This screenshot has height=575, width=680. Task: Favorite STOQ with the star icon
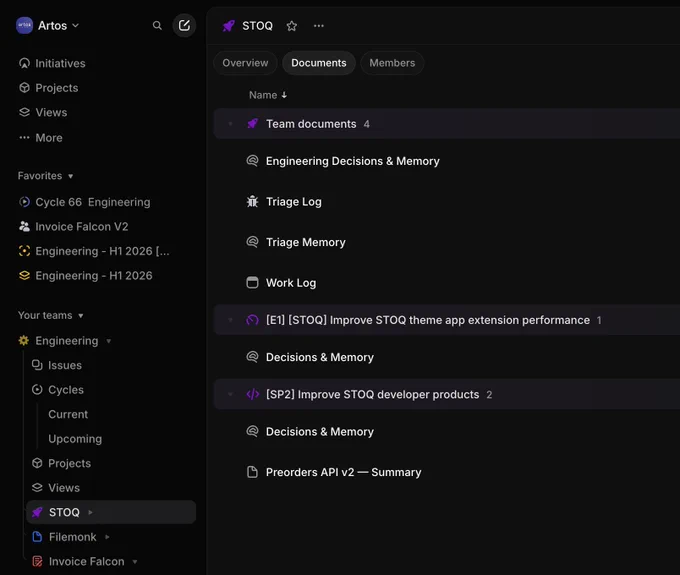click(x=291, y=26)
